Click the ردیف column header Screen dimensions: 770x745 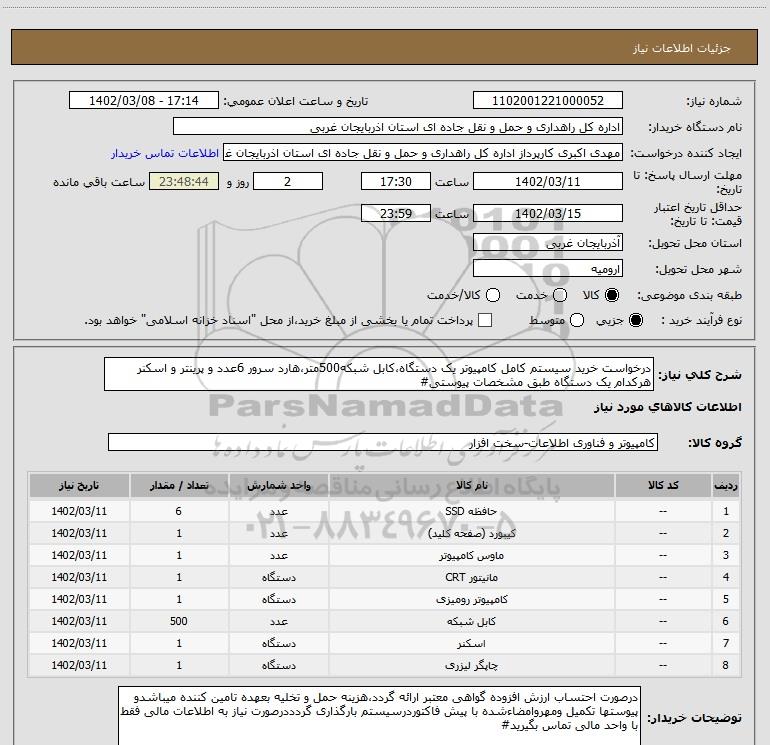[726, 486]
